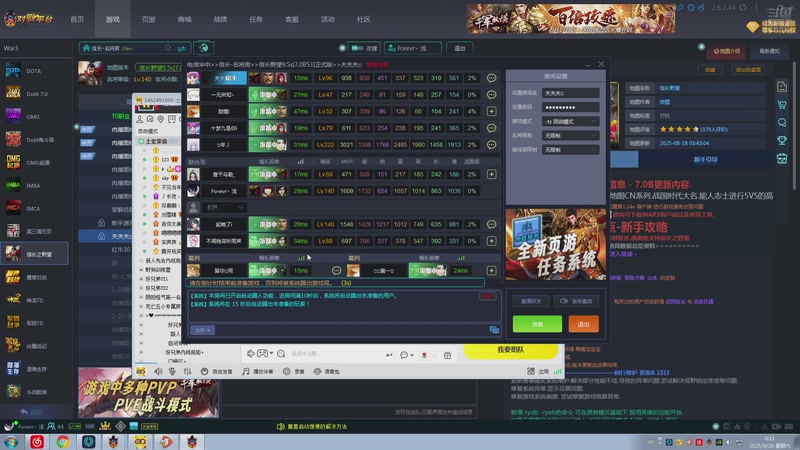The width and height of the screenshot is (800, 450).
Task: Click round globe button beside room selector
Action: 204,48
